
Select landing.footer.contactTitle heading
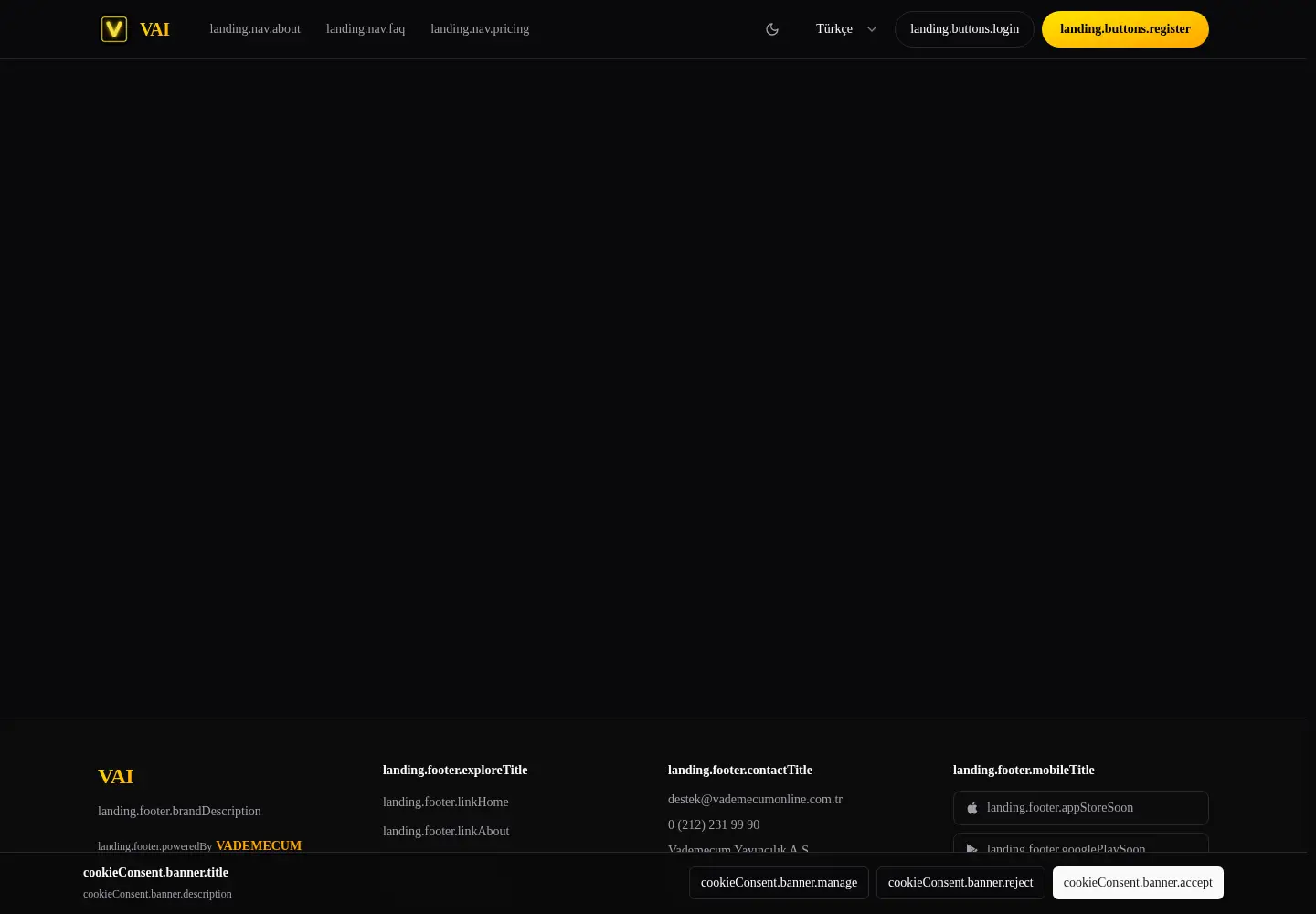tap(740, 771)
